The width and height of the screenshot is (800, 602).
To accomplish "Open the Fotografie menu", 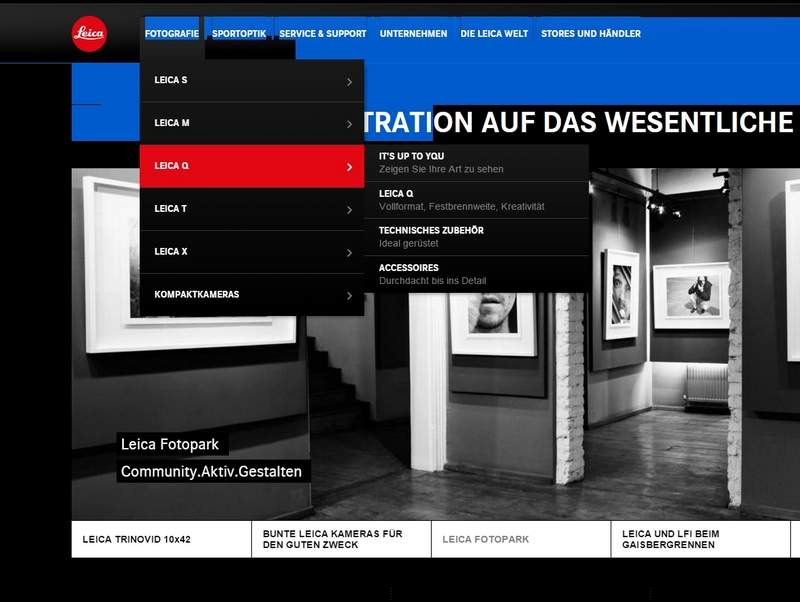I will 172,34.
